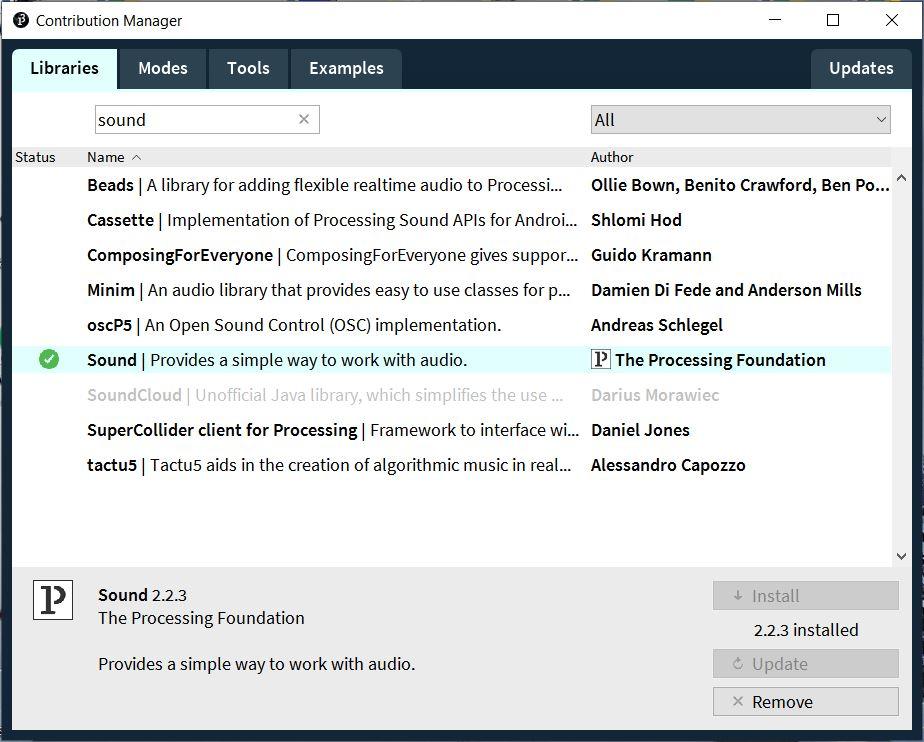Click scrollbar up arrow in library list
This screenshot has width=924, height=742.
click(x=901, y=177)
